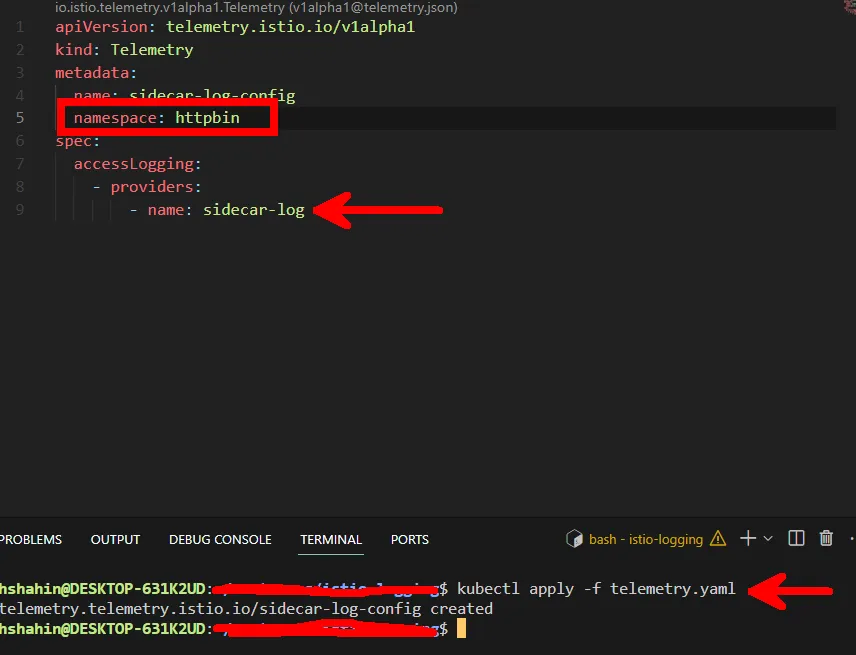Screen dimensions: 856x655
Task: Click the yellow warning icon beside bash
Action: point(718,539)
